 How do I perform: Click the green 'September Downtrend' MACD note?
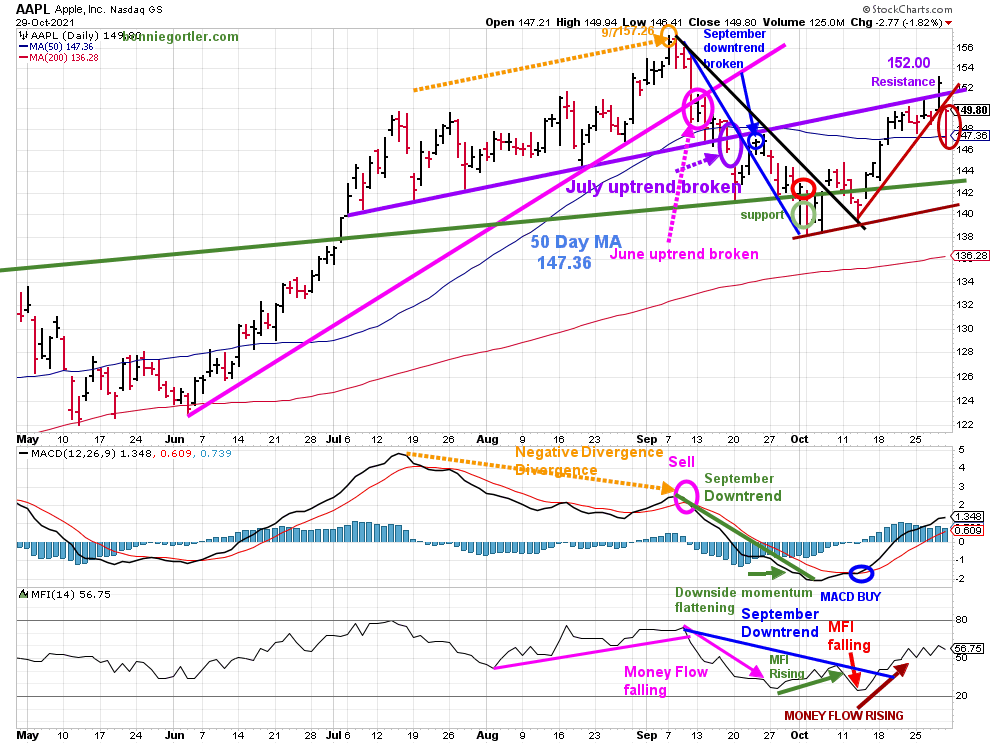point(742,487)
